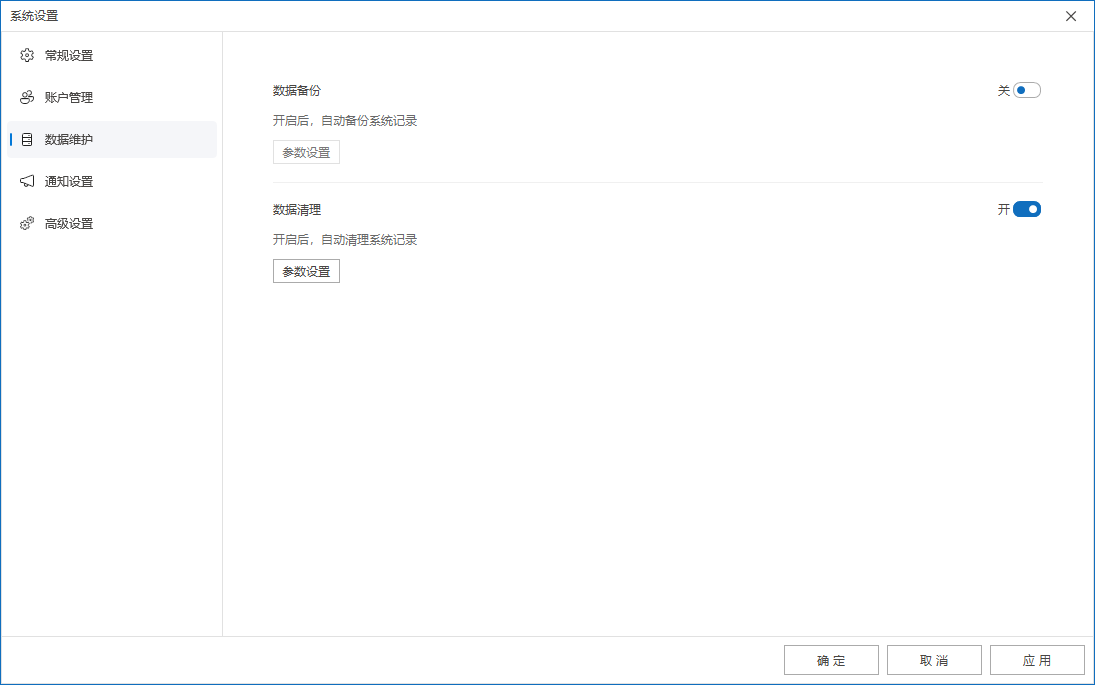Screen dimensions: 1095x685
Task: Click the users icon for 账户管理
Action: point(27,98)
